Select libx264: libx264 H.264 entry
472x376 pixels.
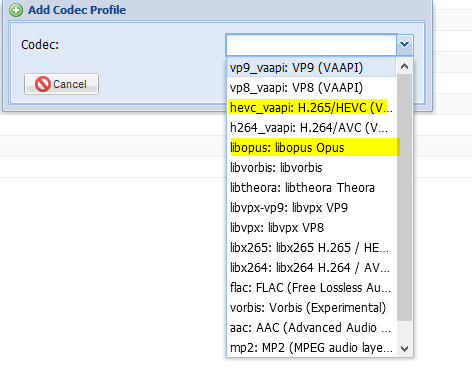(x=312, y=268)
